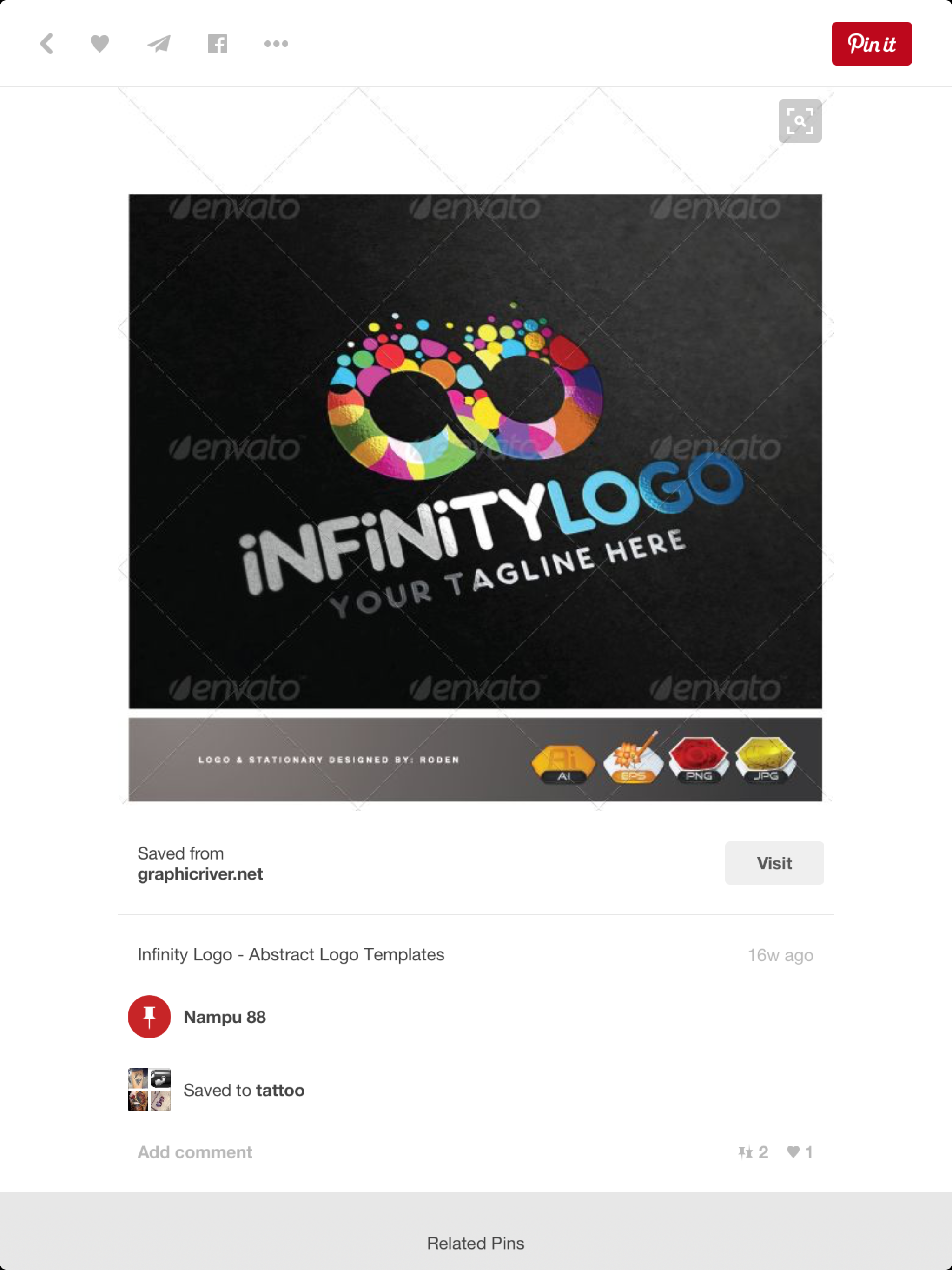Open the Nampu 88 username link

click(225, 1017)
